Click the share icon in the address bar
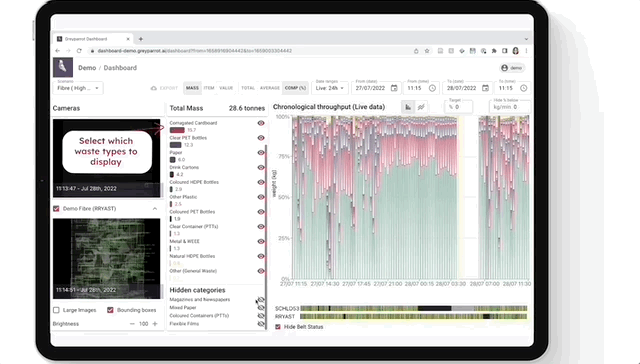640x364 pixels. tap(416, 51)
